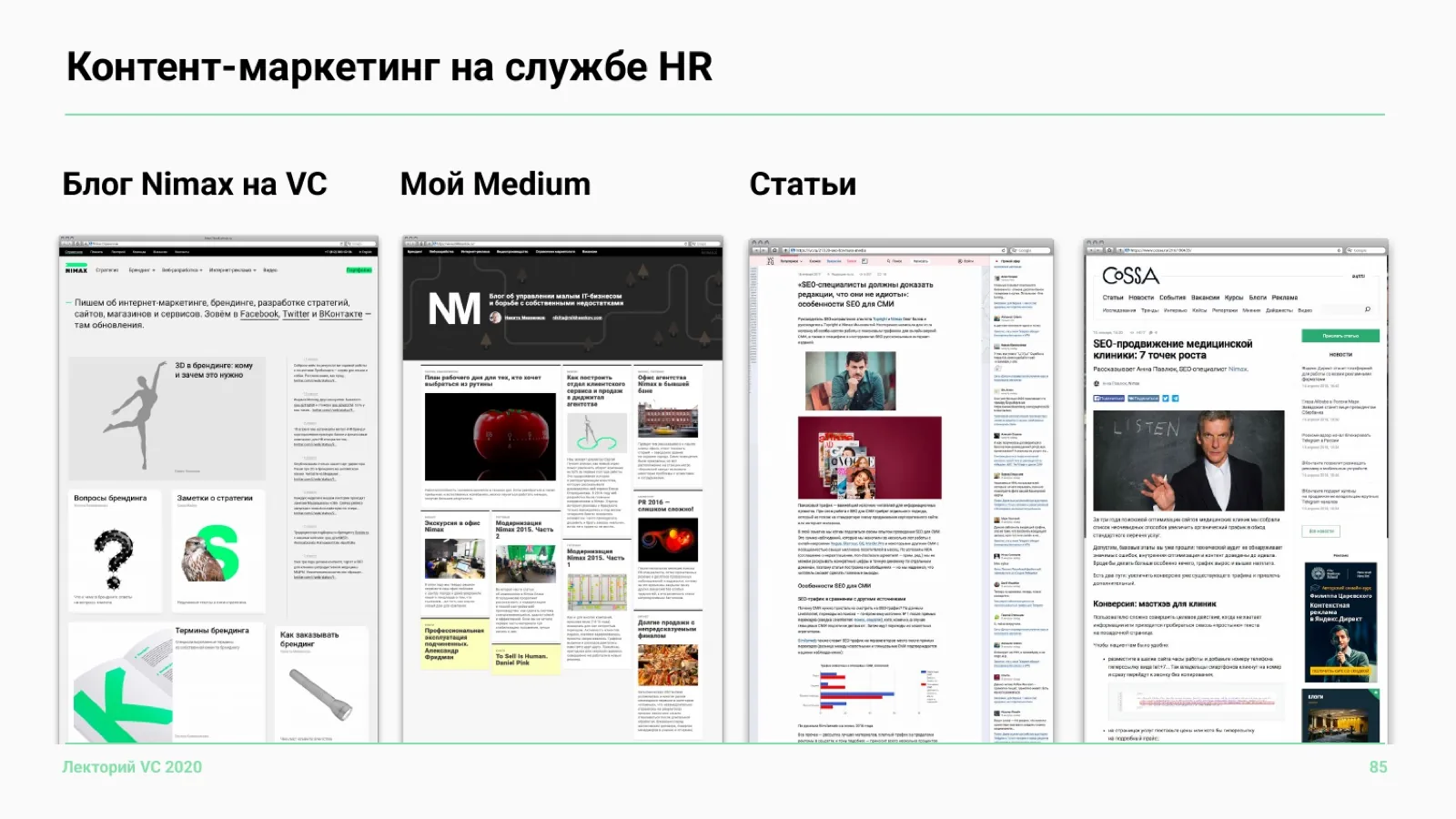
Task: Follow the ВКонтакте link in the Nimax intro text
Action: coord(340,314)
